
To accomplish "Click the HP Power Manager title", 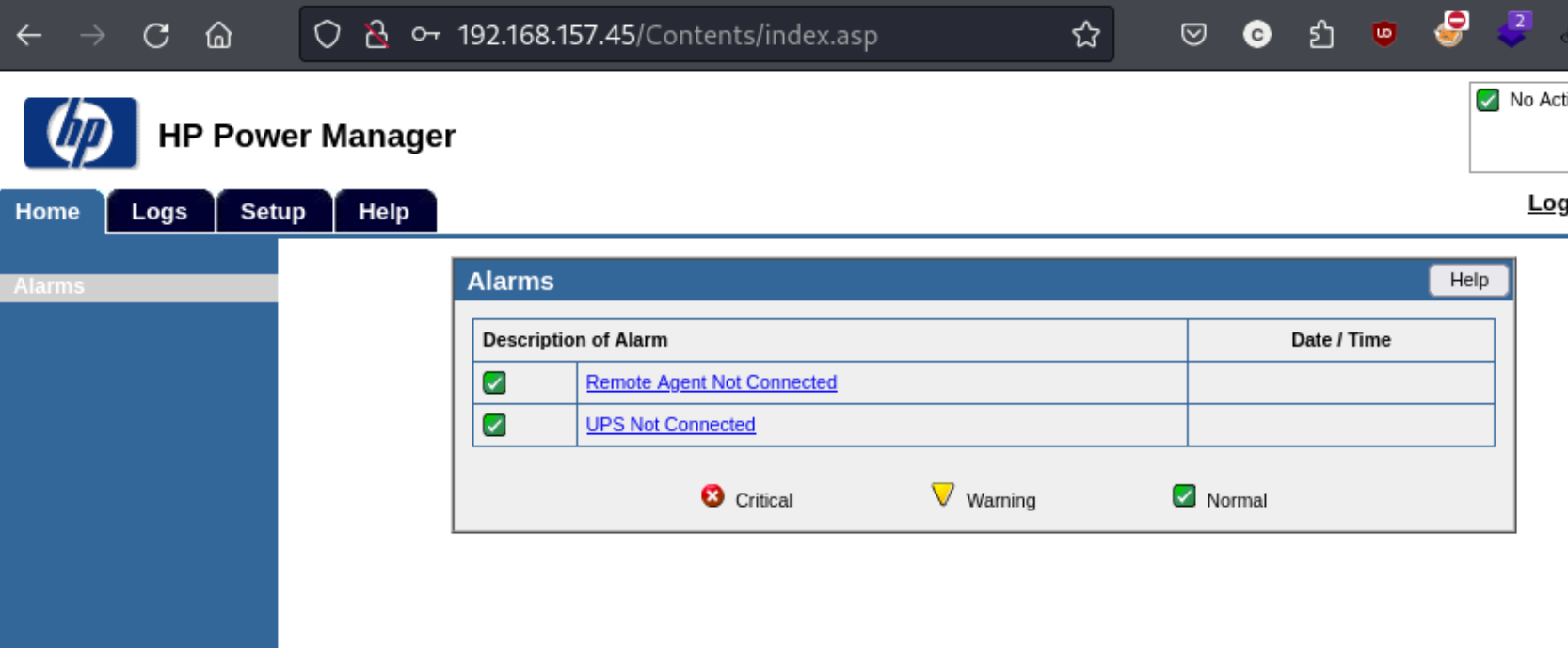I will (307, 136).
